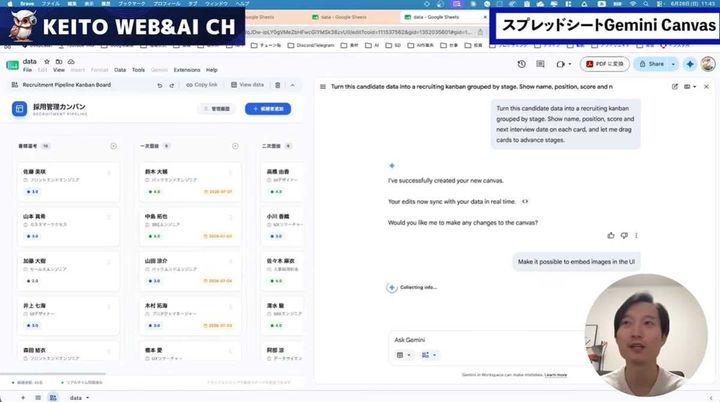
Task: Open the move-to-folder icon beside the title
Action: click(x=59, y=62)
